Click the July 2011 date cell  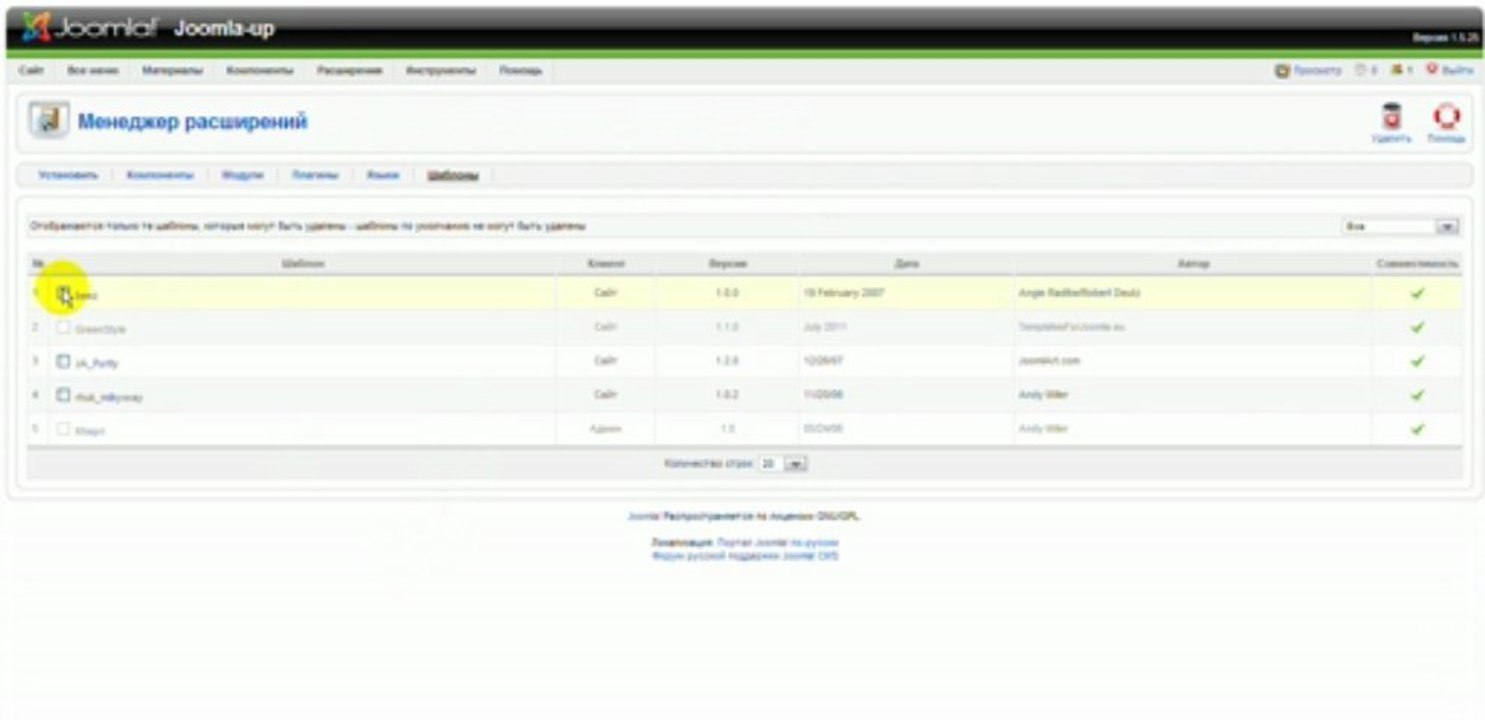pyautogui.click(x=825, y=327)
